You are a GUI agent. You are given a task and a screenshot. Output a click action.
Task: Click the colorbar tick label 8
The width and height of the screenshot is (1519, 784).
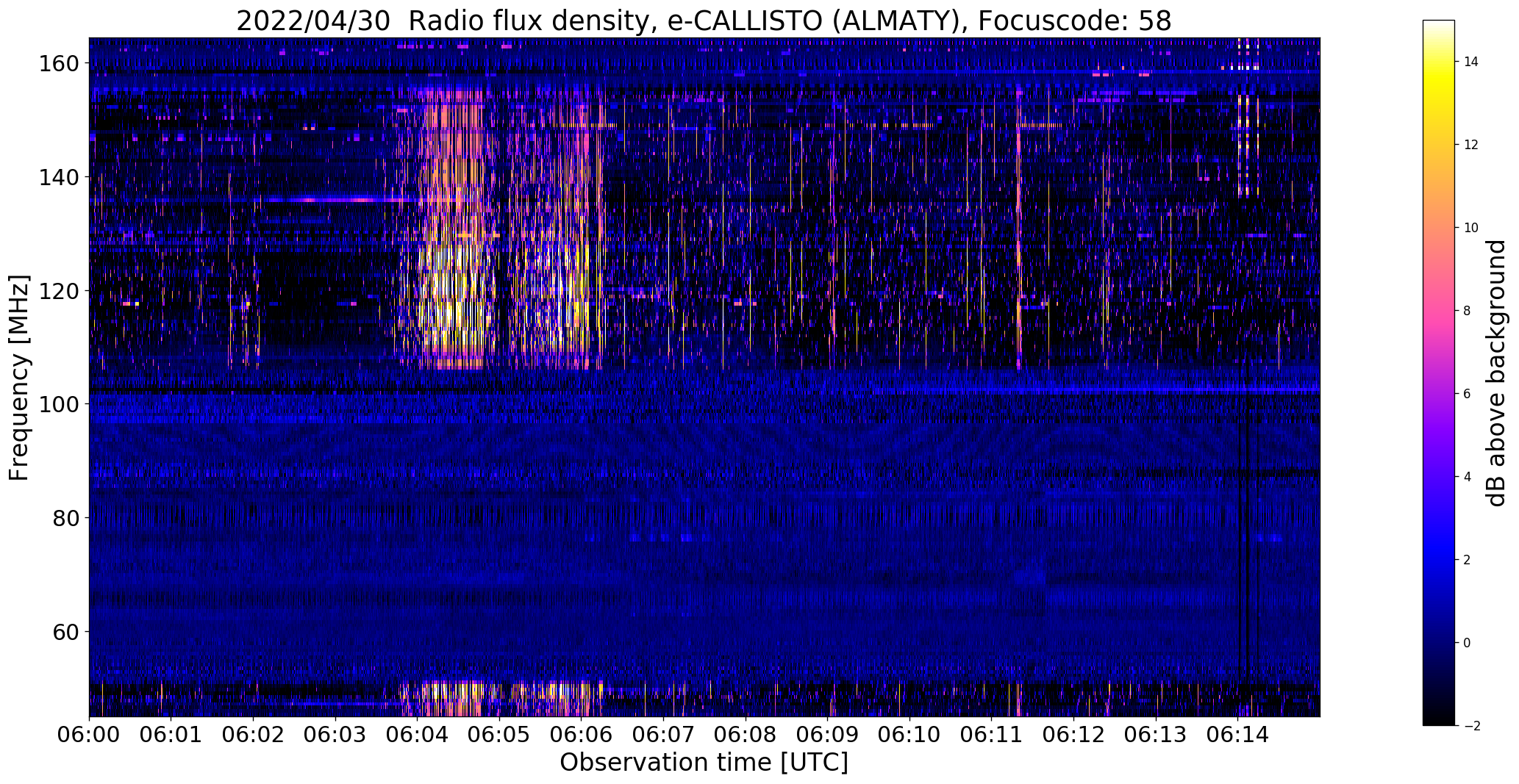coord(1468,311)
